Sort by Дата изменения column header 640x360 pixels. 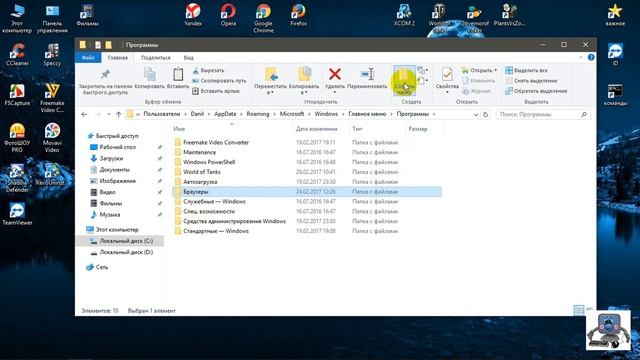(x=317, y=129)
